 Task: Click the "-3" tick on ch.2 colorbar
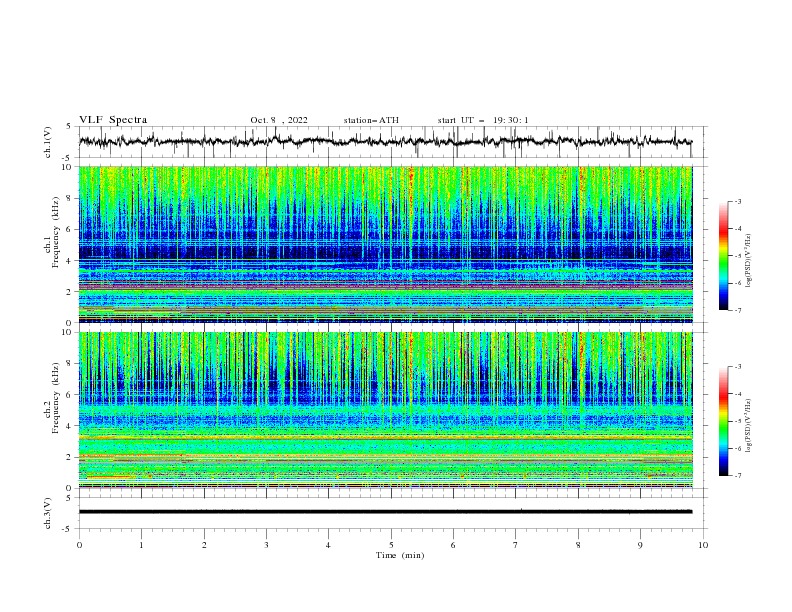coord(737,367)
